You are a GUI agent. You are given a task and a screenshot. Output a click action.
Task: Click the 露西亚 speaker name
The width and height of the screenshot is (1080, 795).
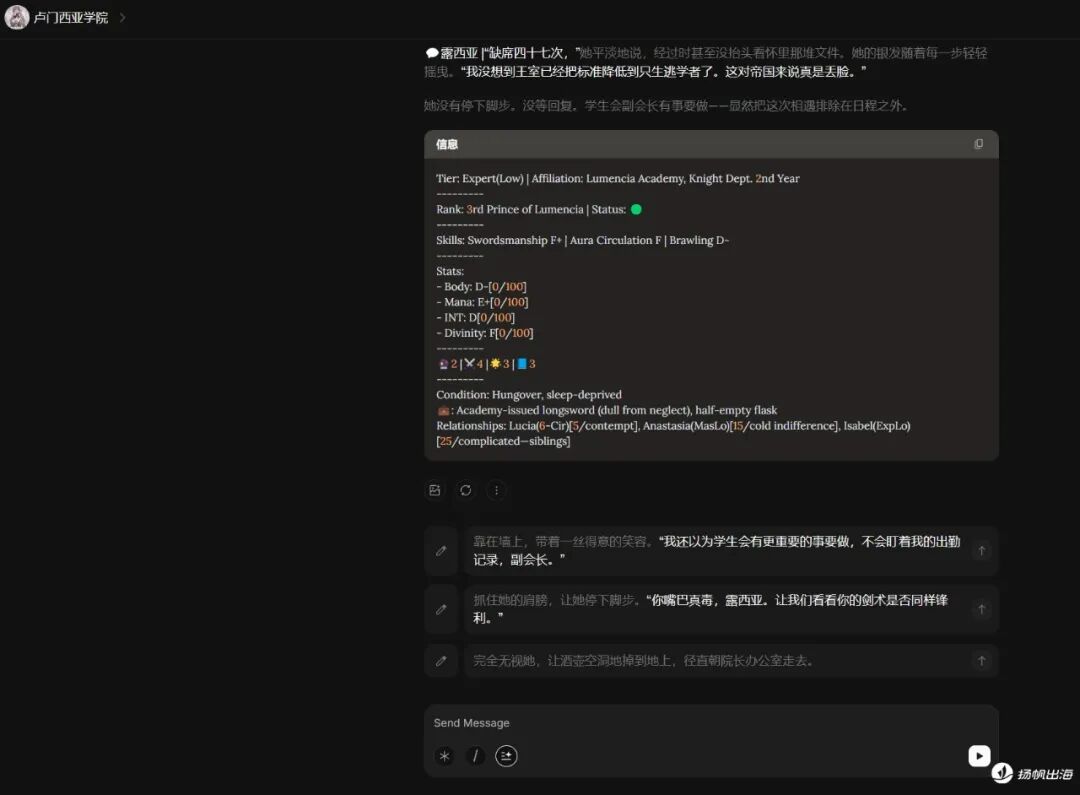[459, 53]
